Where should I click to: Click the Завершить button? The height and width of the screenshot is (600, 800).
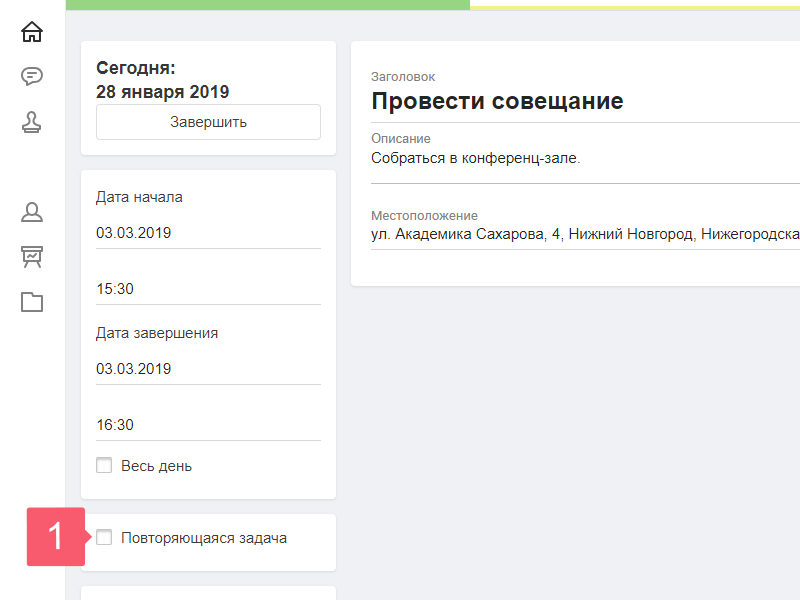[208, 122]
